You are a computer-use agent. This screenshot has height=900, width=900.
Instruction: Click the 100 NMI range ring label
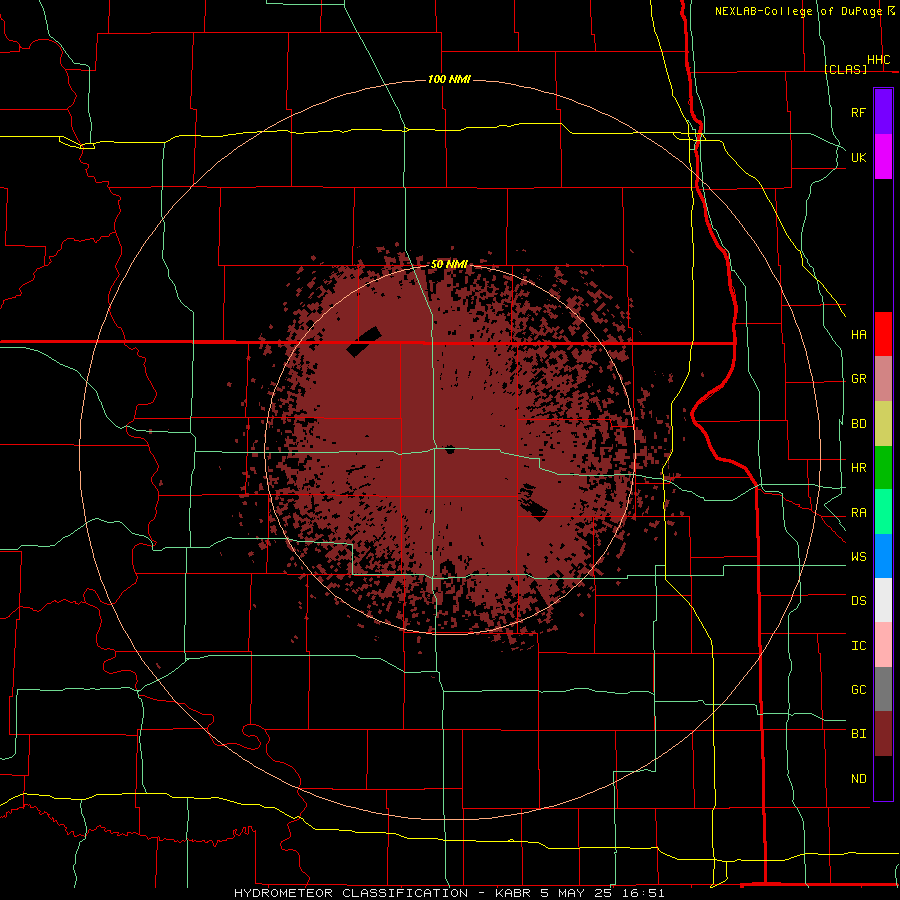(449, 79)
